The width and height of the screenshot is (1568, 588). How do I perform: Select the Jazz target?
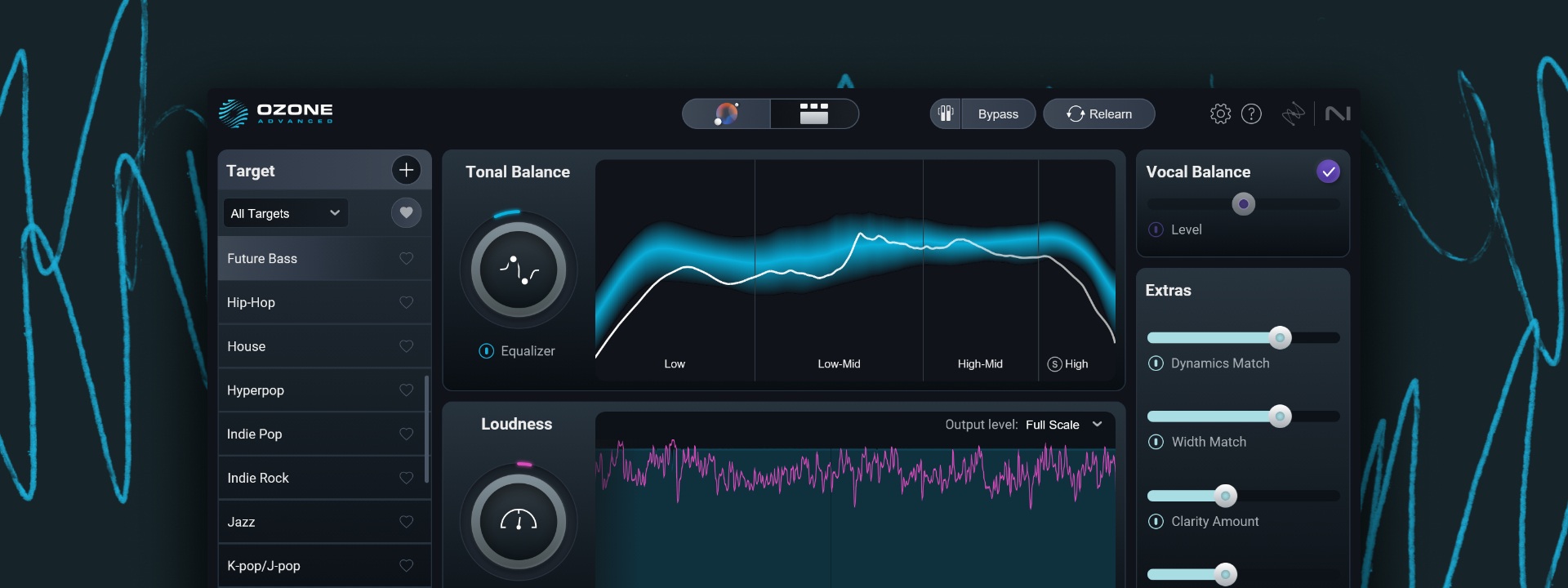click(324, 522)
